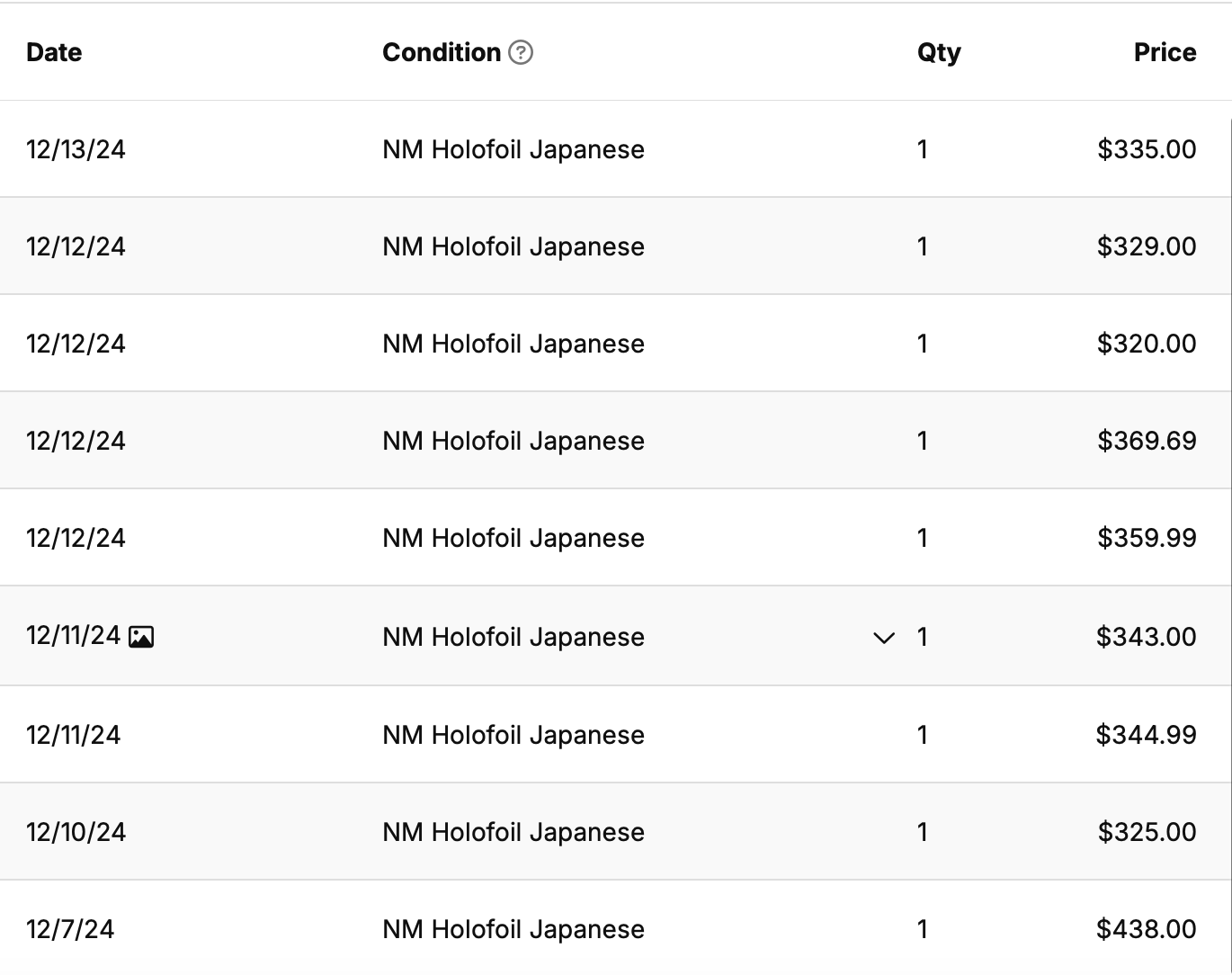Open the photo icon beside 12/11/24
The image size is (1232, 975).
point(141,637)
